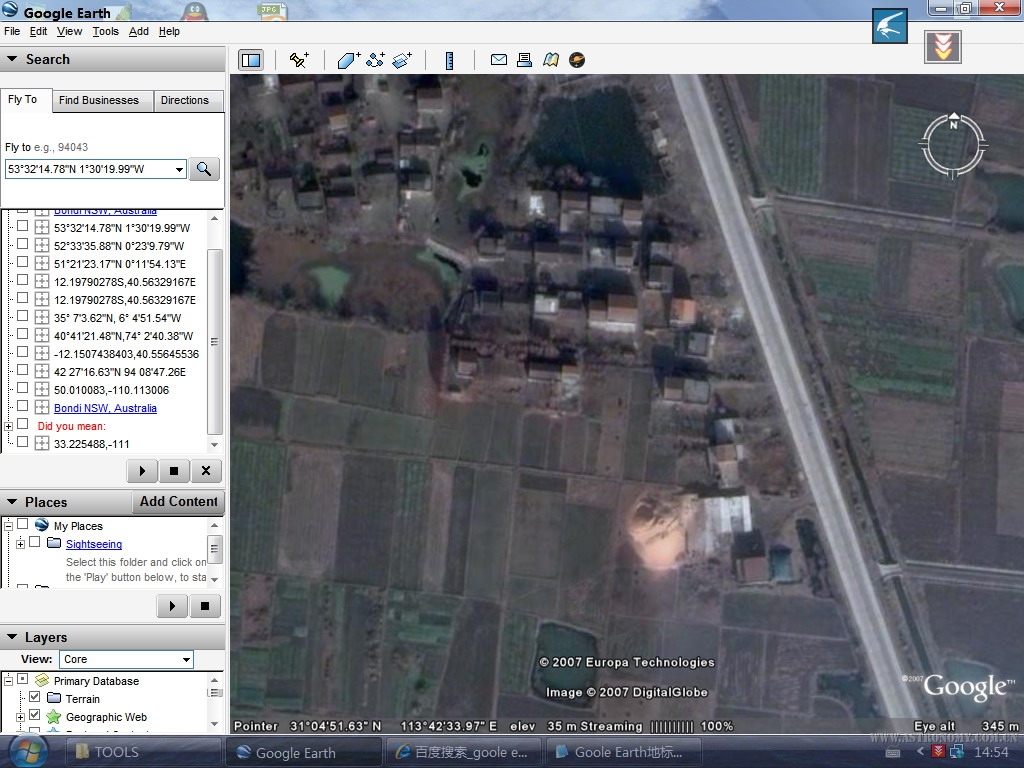Open the Tools menu
The height and width of the screenshot is (768, 1024).
click(x=105, y=31)
